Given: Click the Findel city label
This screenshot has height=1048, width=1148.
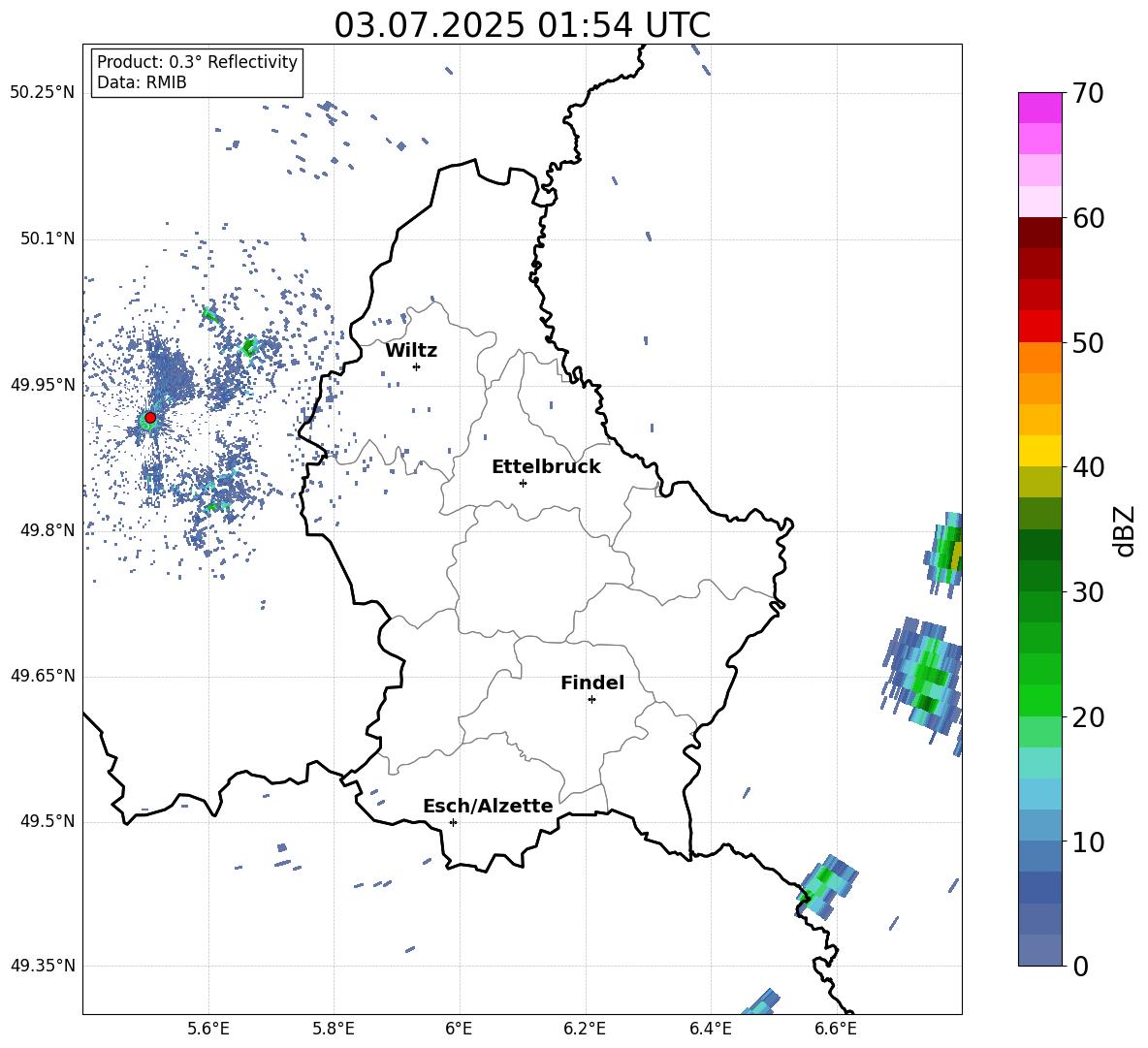Looking at the screenshot, I should [x=592, y=683].
